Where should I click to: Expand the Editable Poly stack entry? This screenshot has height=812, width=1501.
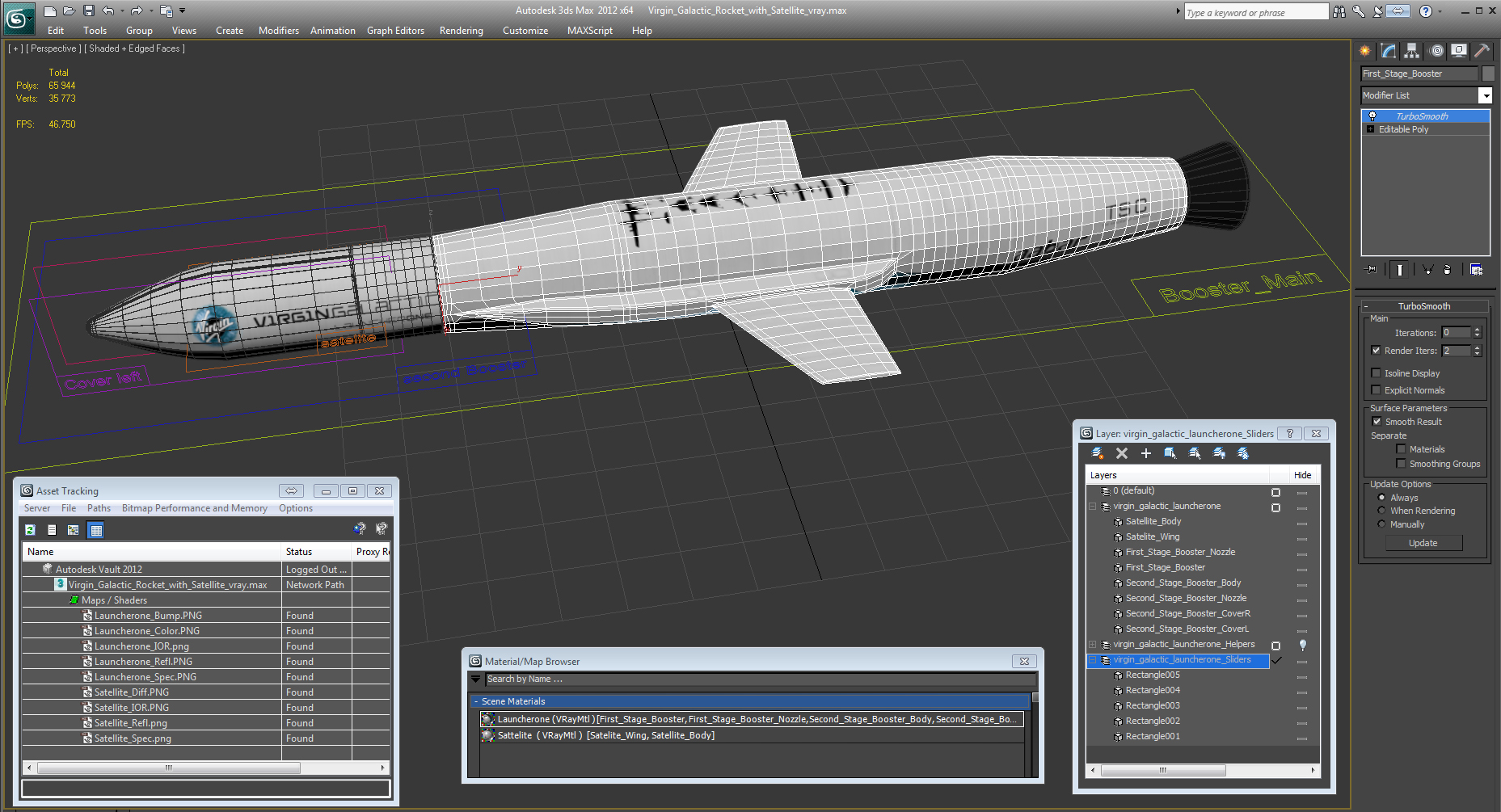[1370, 129]
